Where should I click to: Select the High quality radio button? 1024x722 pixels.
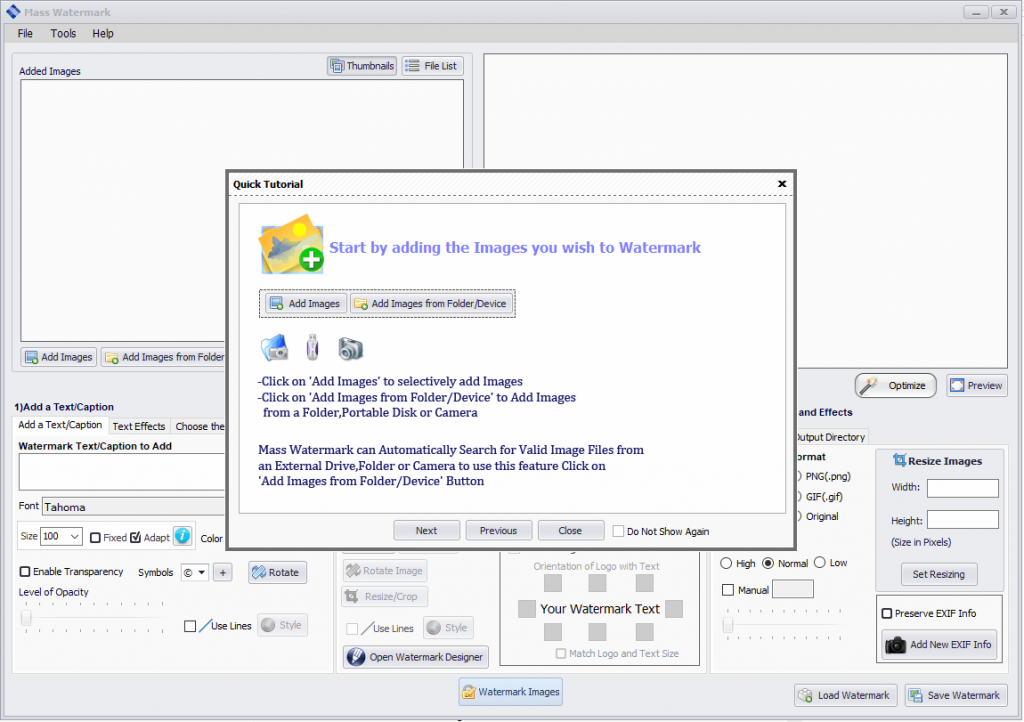pos(724,563)
